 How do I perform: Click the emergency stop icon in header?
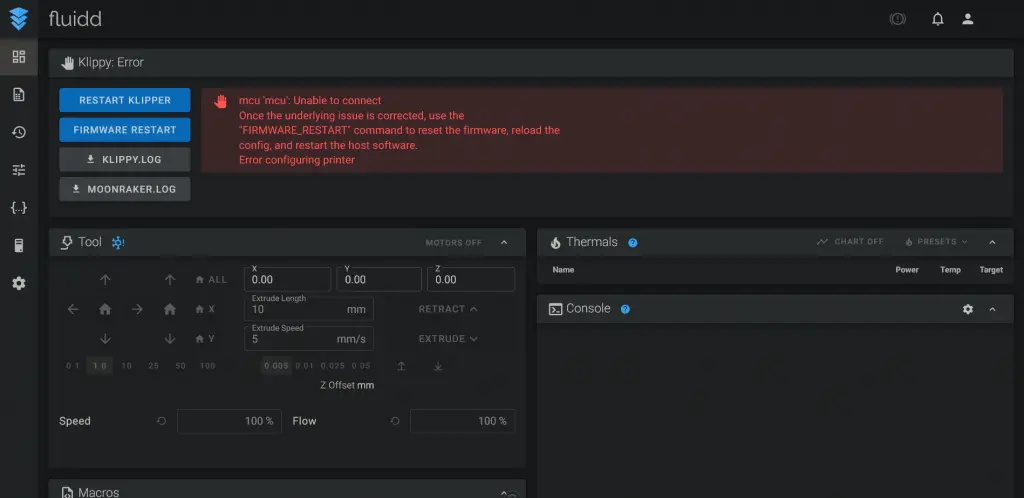897,19
